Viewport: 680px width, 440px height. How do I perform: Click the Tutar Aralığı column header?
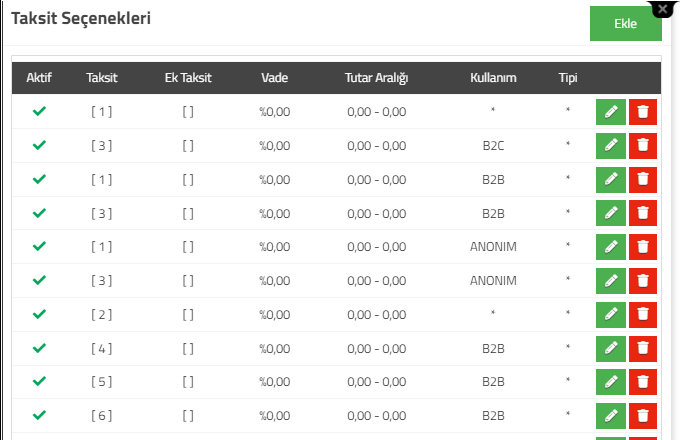[x=376, y=78]
